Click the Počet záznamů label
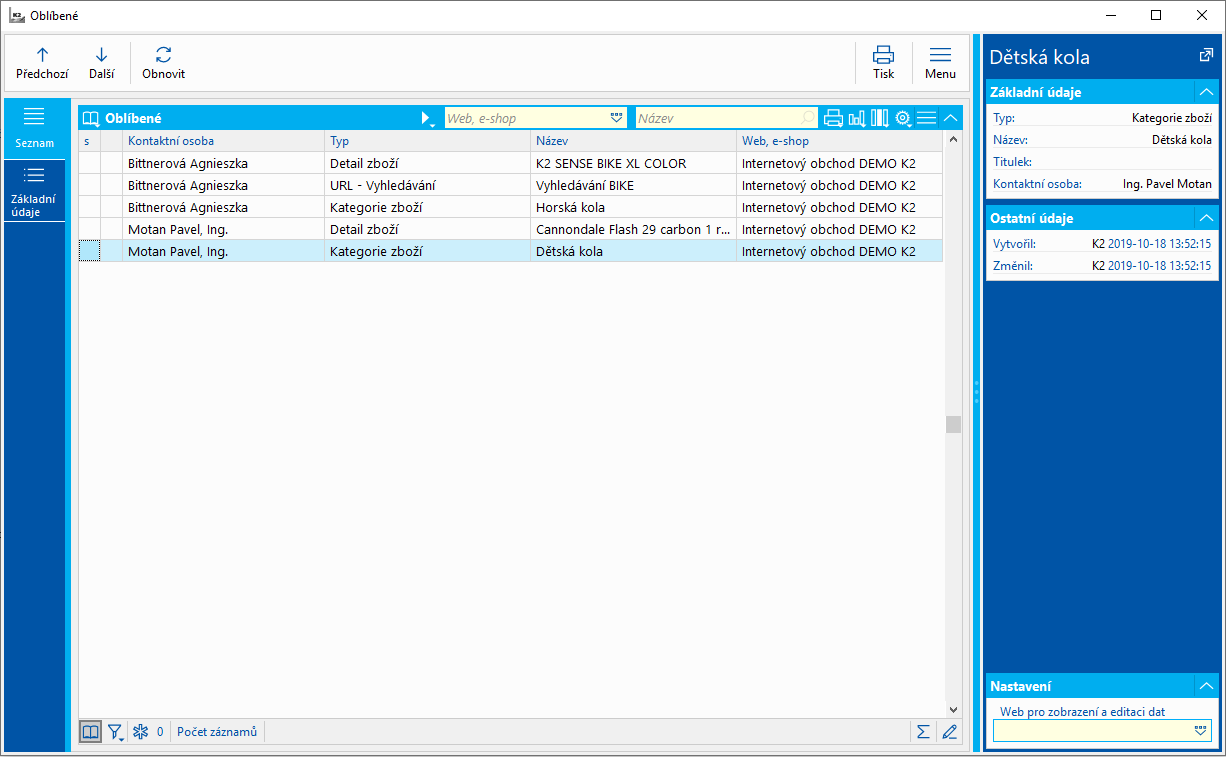The image size is (1226, 757). [217, 732]
